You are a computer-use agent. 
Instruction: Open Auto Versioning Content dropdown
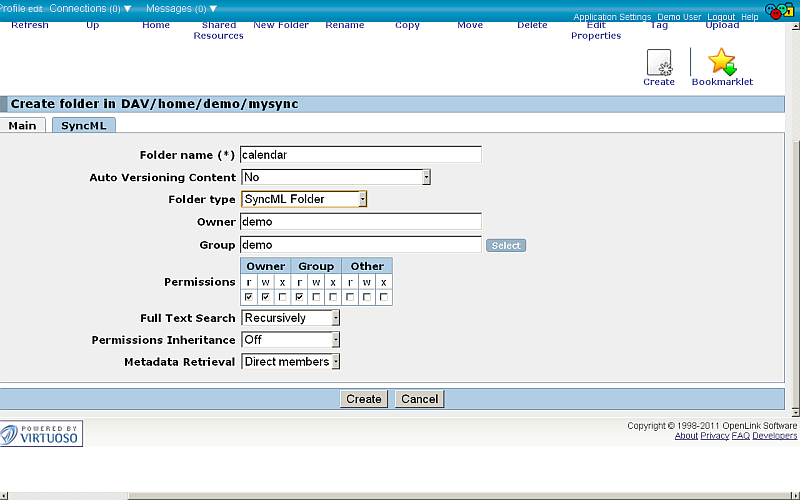click(336, 177)
